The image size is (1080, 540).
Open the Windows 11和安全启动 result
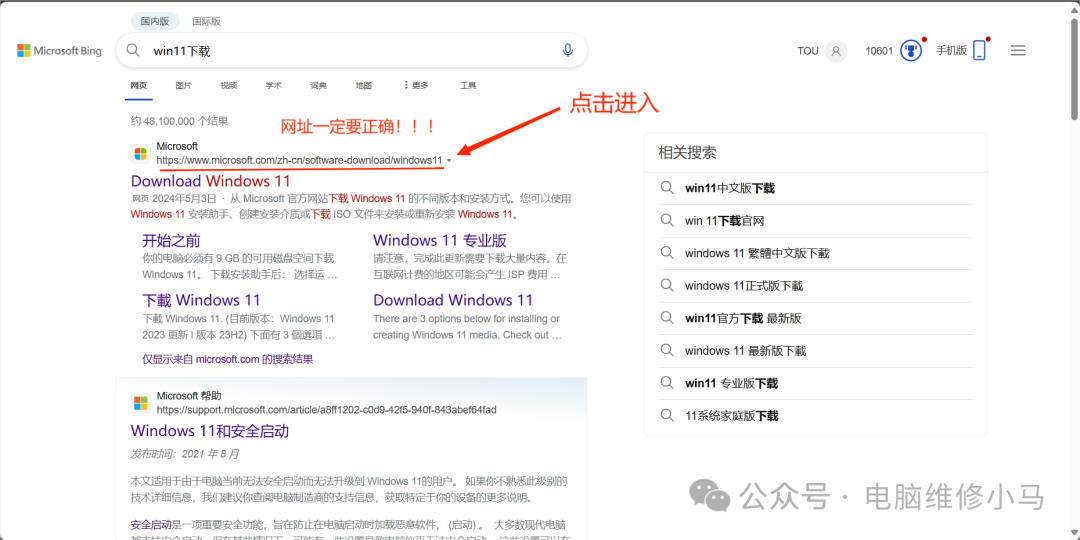[209, 431]
